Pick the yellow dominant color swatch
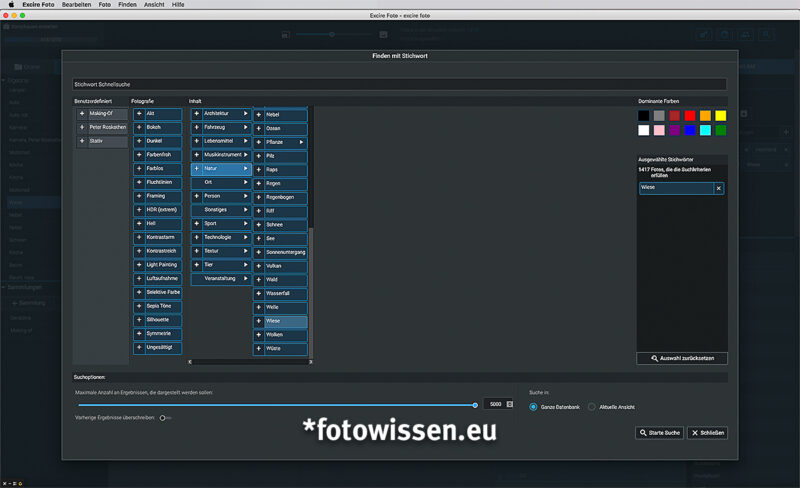This screenshot has height=488, width=800. point(720,116)
